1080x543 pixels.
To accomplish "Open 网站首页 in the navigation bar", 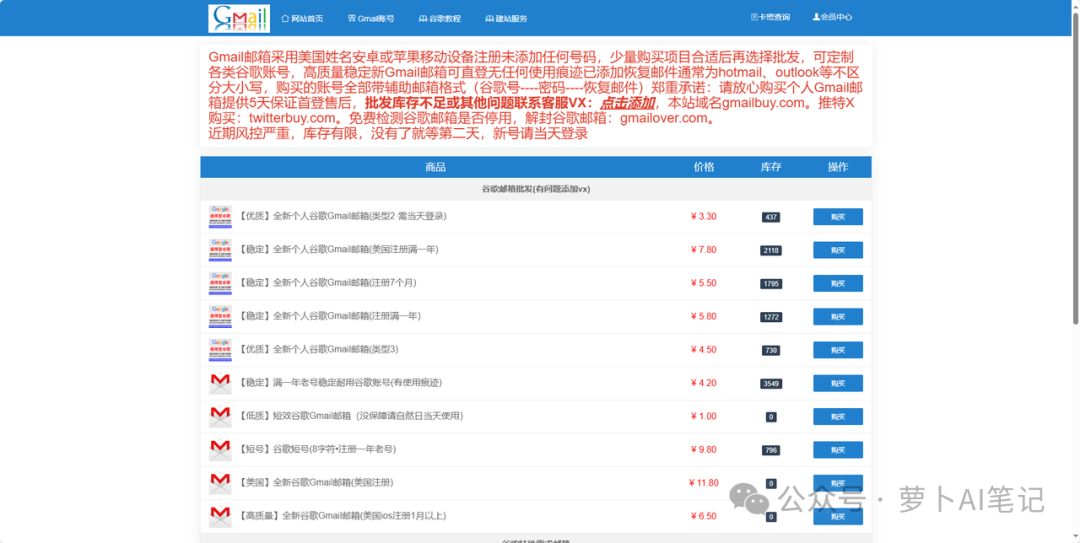I will coord(302,19).
